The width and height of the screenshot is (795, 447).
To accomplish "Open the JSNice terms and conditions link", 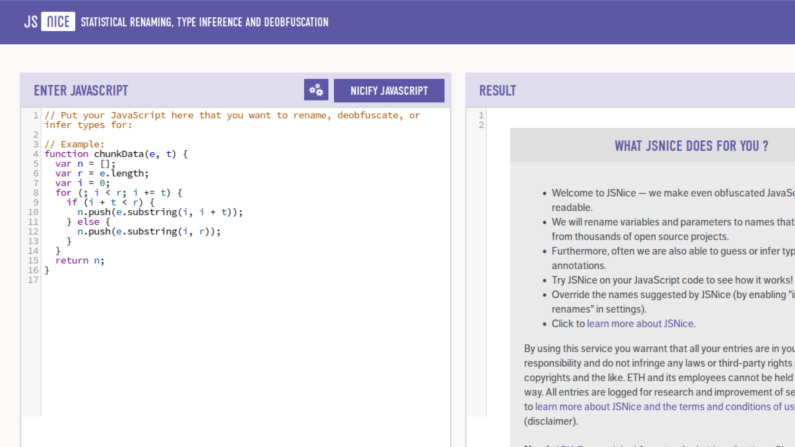I will pos(665,407).
